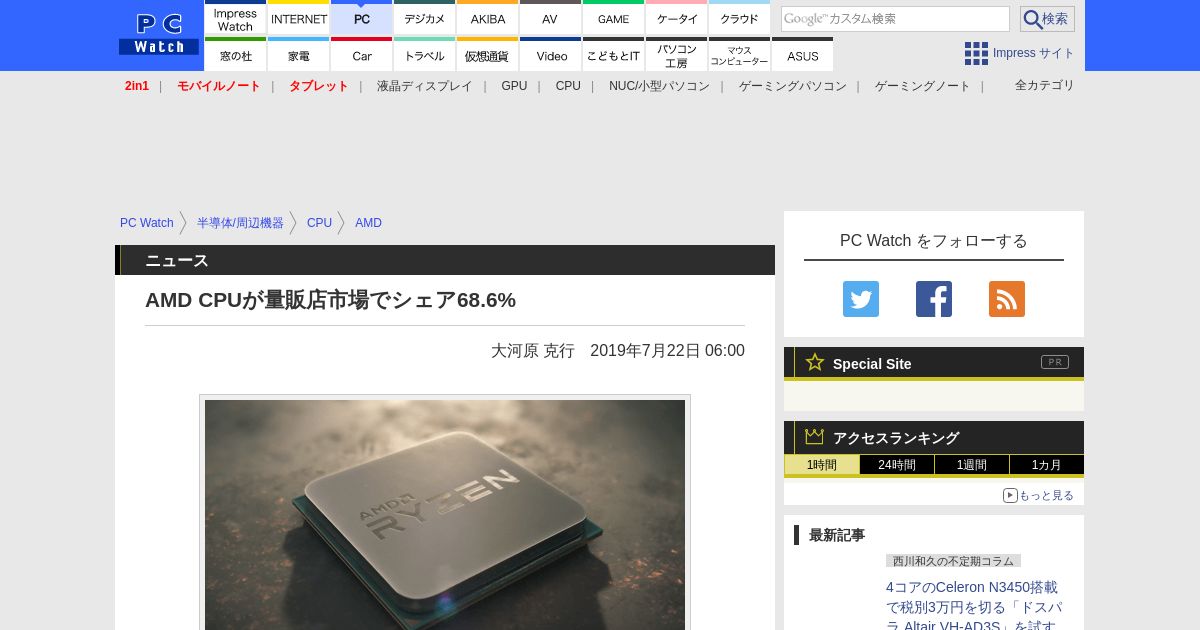Viewport: 1200px width, 630px height.
Task: Click CPU breadcrumb link
Action: click(319, 223)
